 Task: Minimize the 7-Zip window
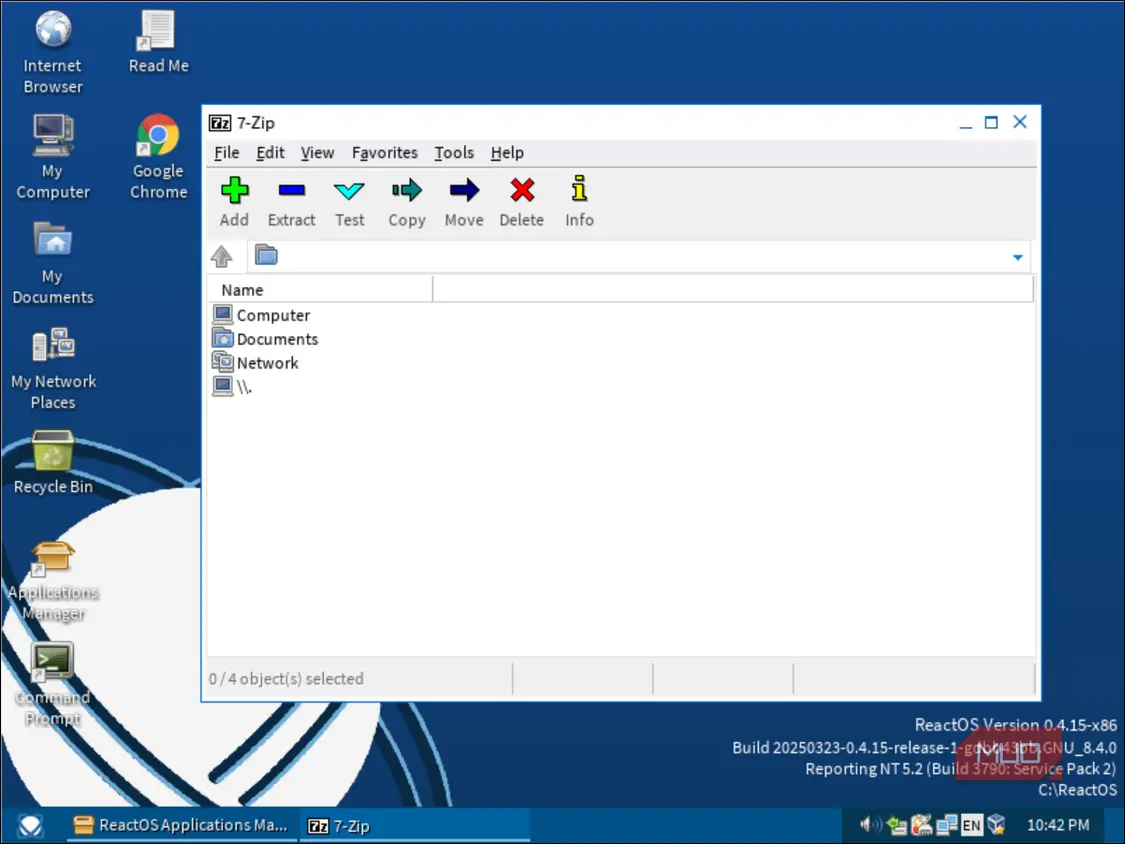[x=966, y=123]
